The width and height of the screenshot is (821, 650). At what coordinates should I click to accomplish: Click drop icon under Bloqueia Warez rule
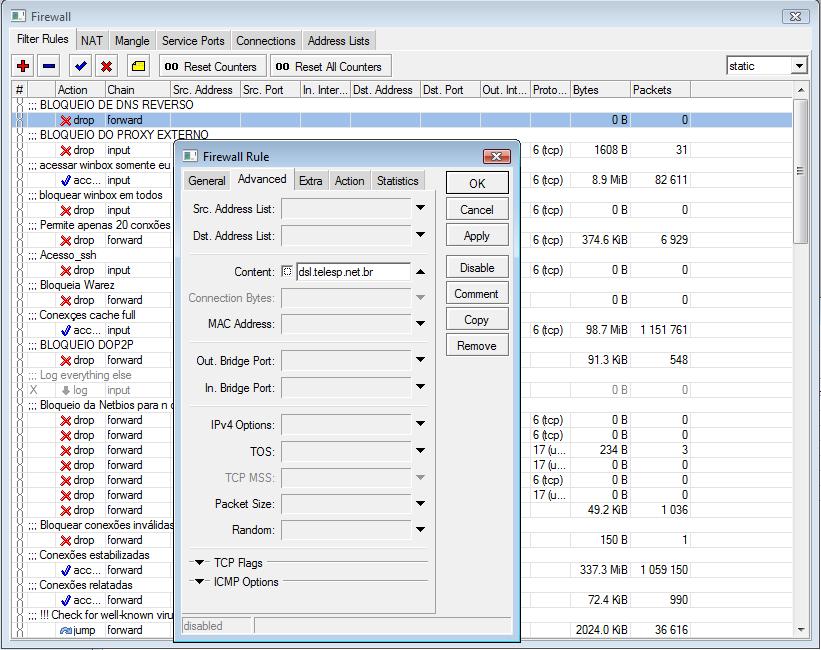pos(65,301)
